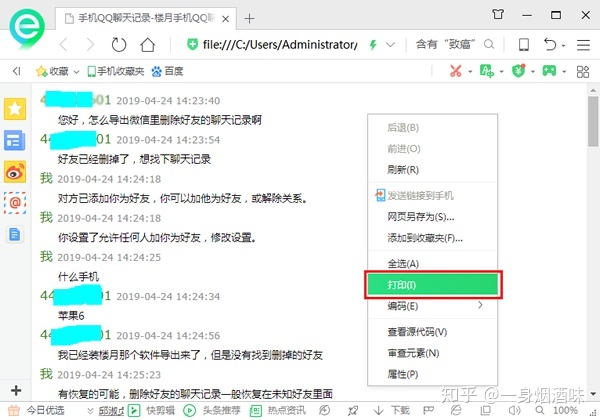Open dropdown next to gamepad extension

(564, 71)
